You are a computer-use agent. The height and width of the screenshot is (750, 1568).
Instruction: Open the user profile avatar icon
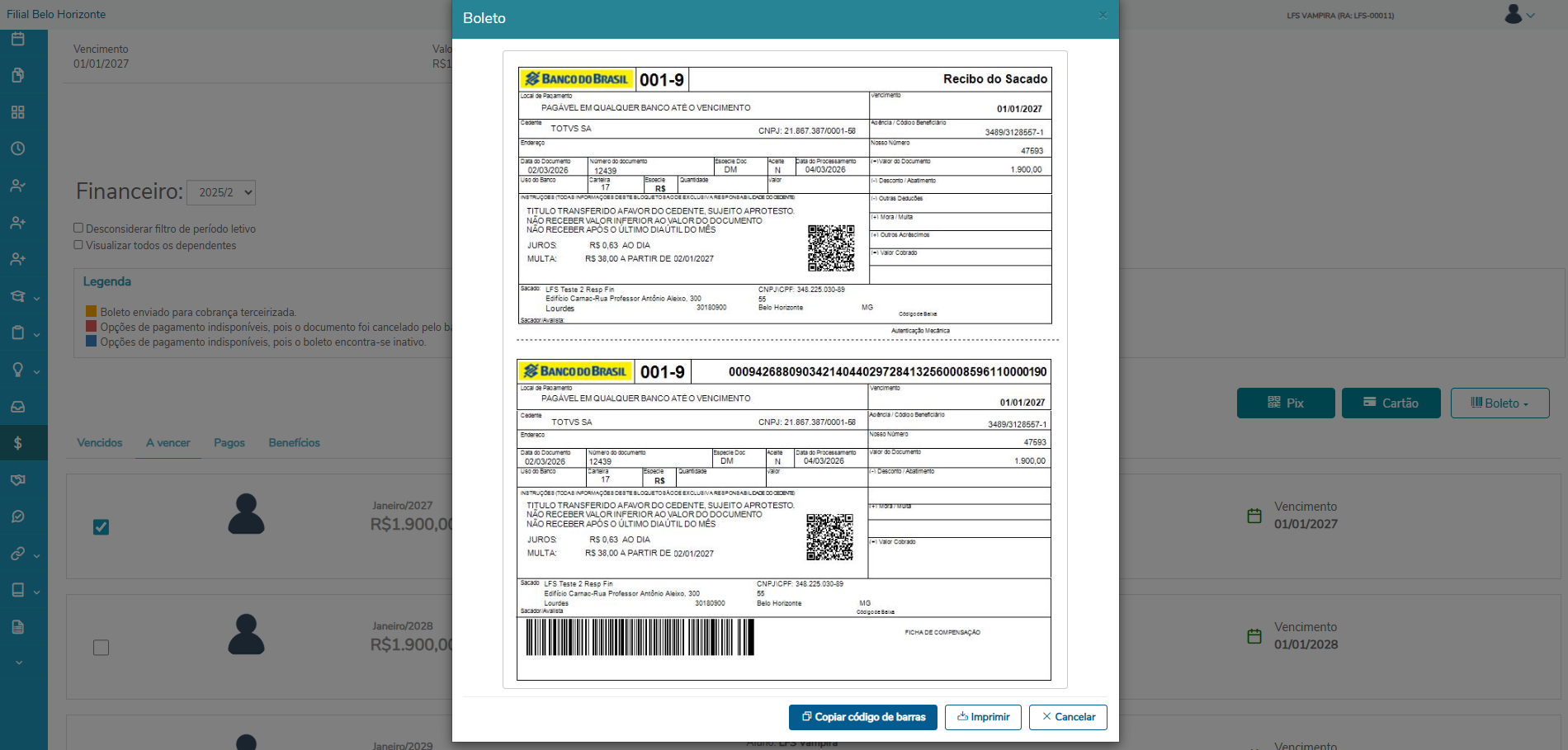click(x=1514, y=14)
